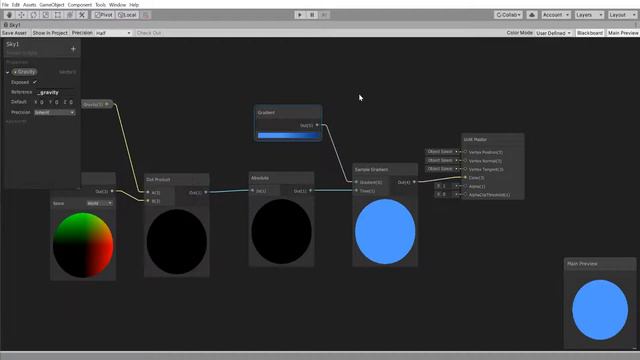Click Show In Project button
Image resolution: width=640 pixels, height=360 pixels.
click(50, 33)
